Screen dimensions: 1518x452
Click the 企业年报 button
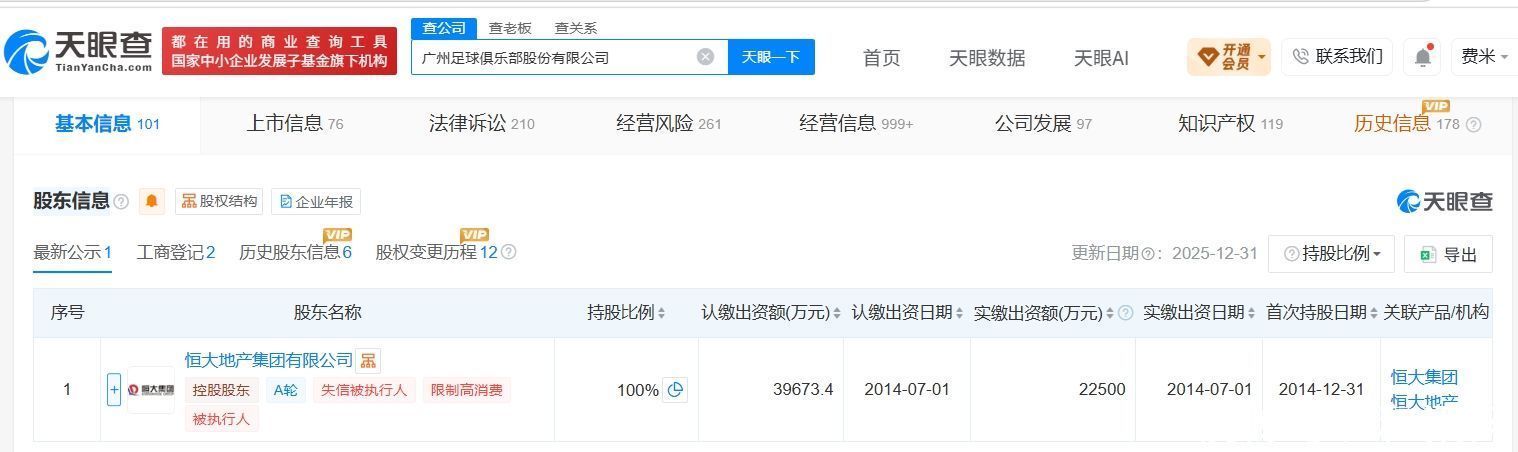tap(316, 201)
